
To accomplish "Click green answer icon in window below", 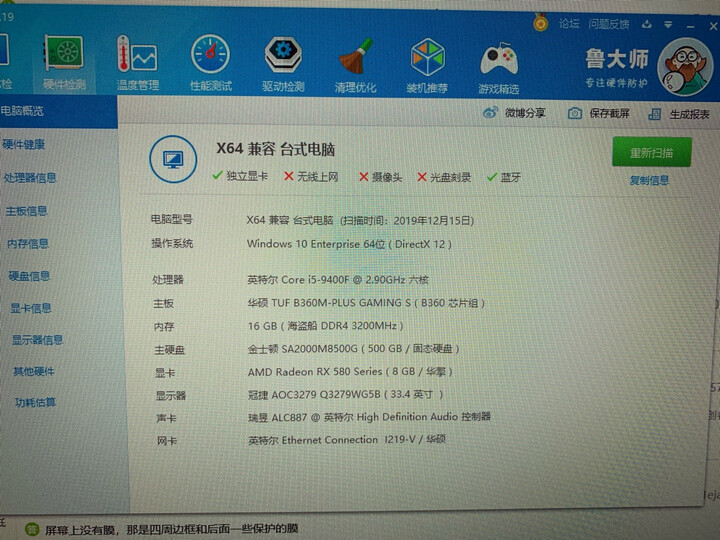I will pos(32,529).
